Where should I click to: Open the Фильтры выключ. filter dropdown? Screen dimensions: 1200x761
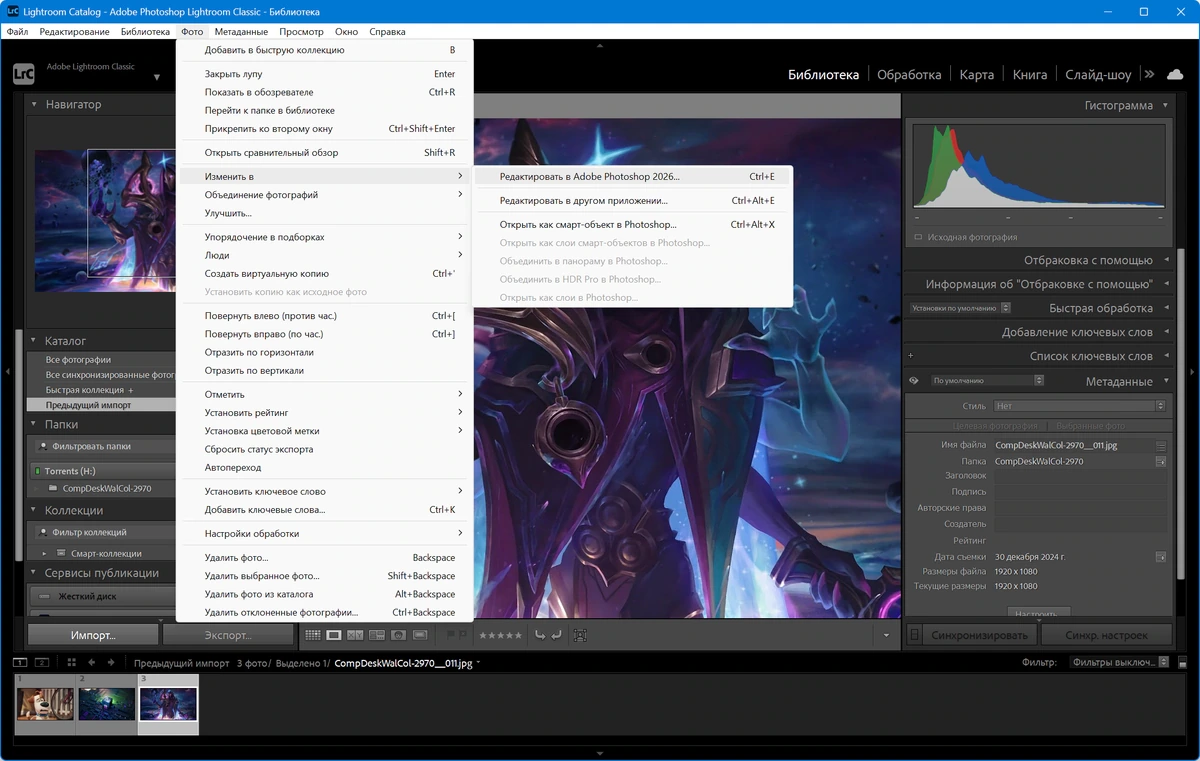pyautogui.click(x=1119, y=662)
